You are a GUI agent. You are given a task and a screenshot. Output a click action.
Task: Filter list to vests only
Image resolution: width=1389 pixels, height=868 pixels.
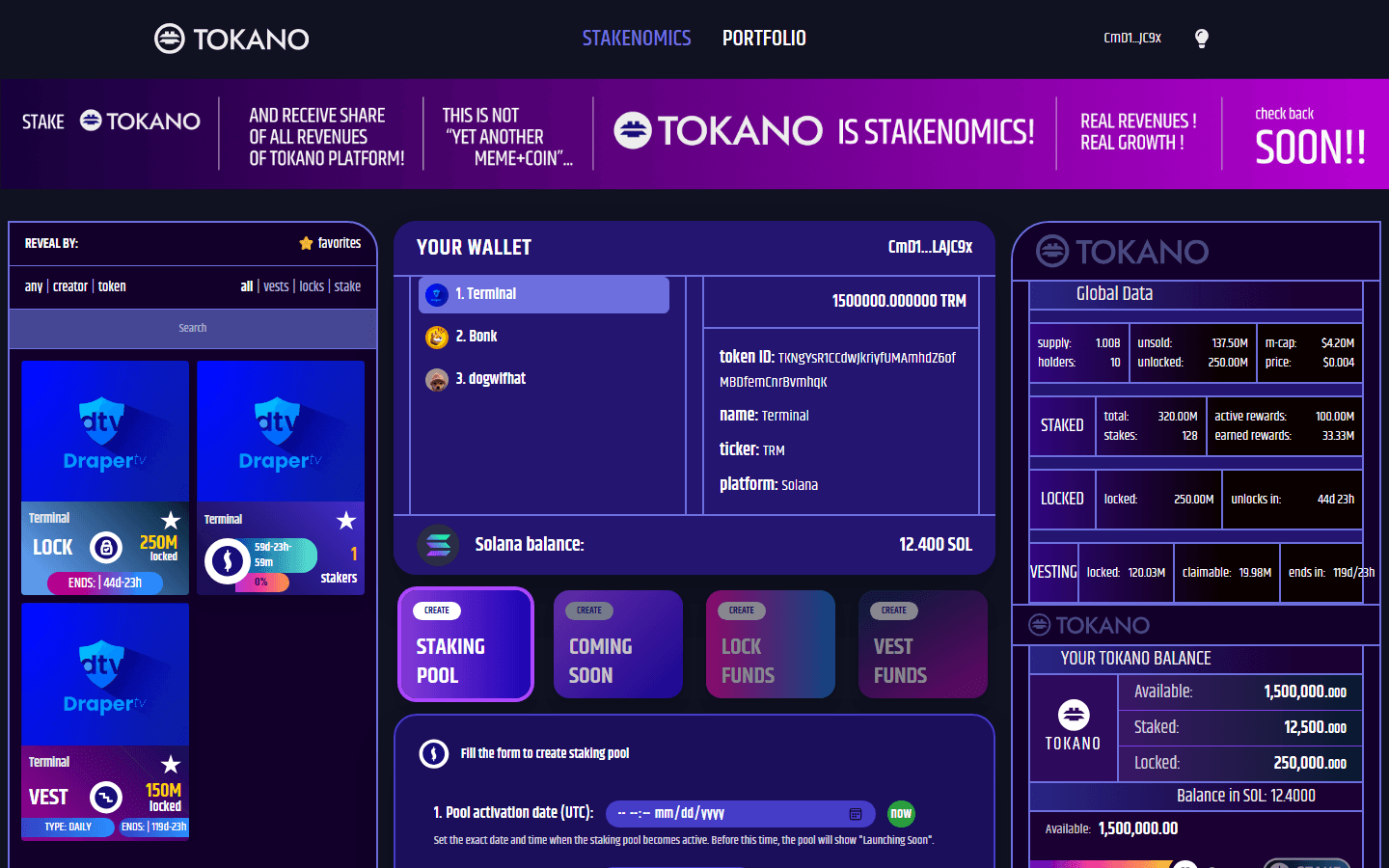(x=276, y=286)
